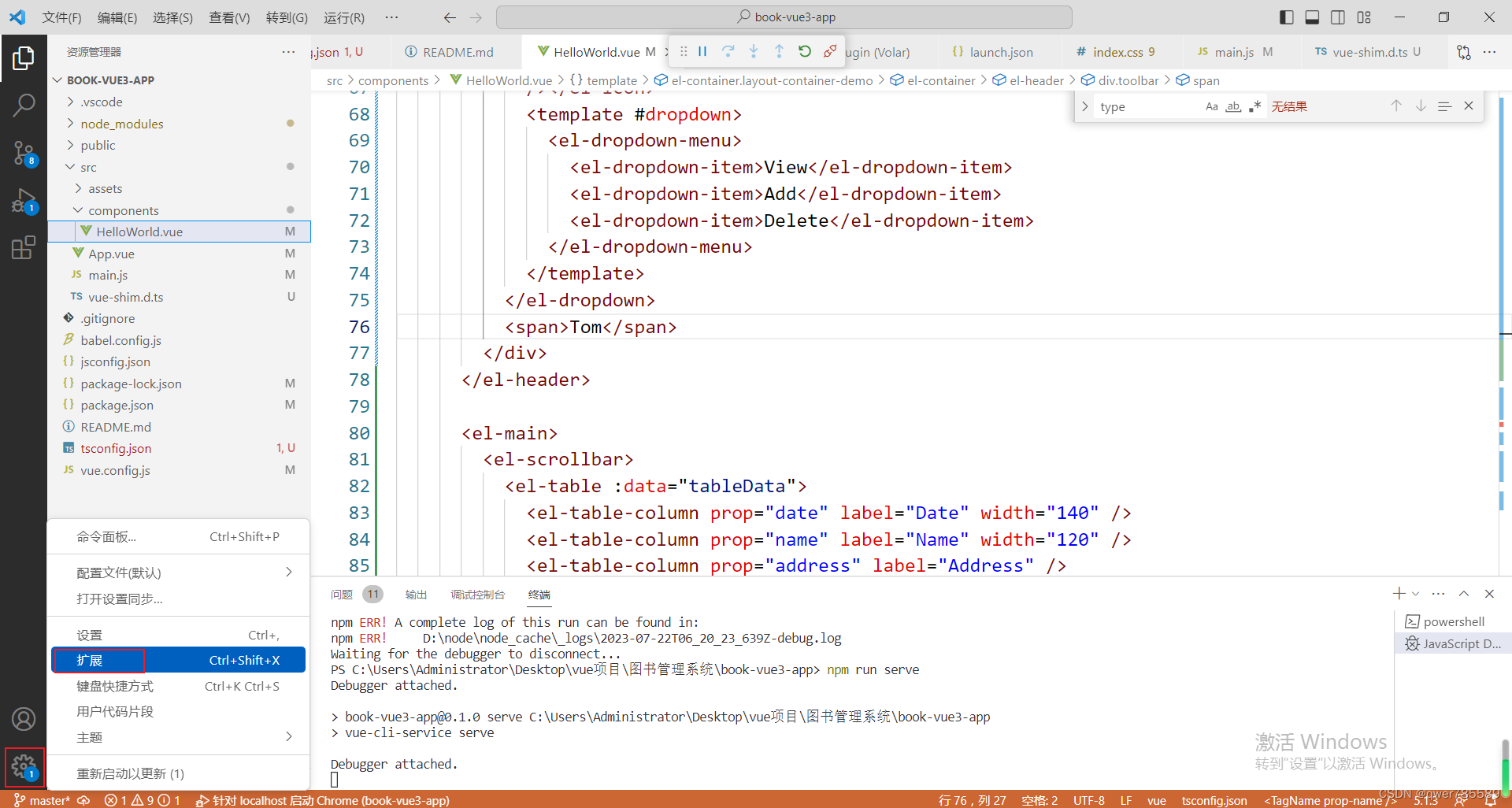
Task: Create a new terminal with the plus icon
Action: 1399,593
